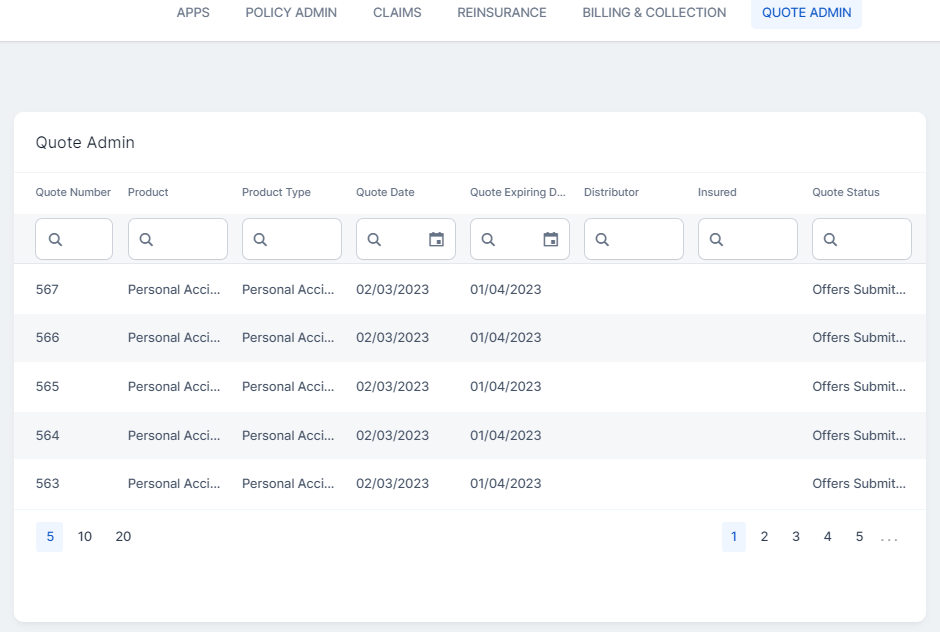This screenshot has height=632, width=940.
Task: Select quote number 567 row
Action: click(x=47, y=290)
